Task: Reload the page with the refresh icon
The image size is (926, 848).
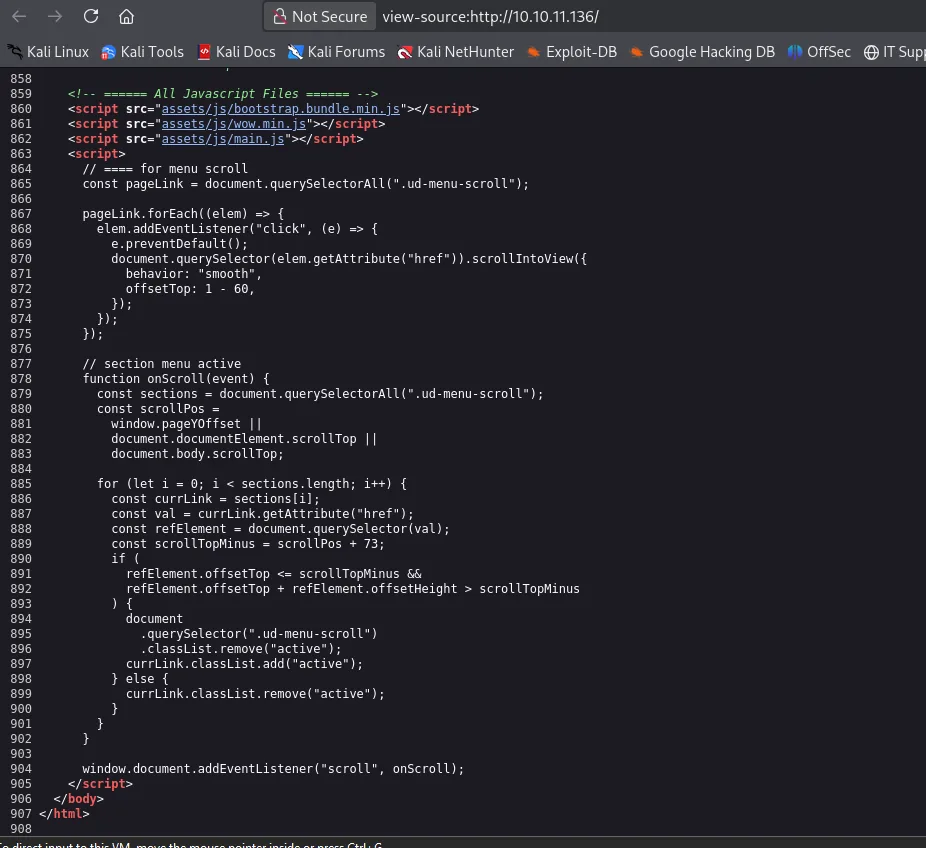Action: (x=91, y=16)
